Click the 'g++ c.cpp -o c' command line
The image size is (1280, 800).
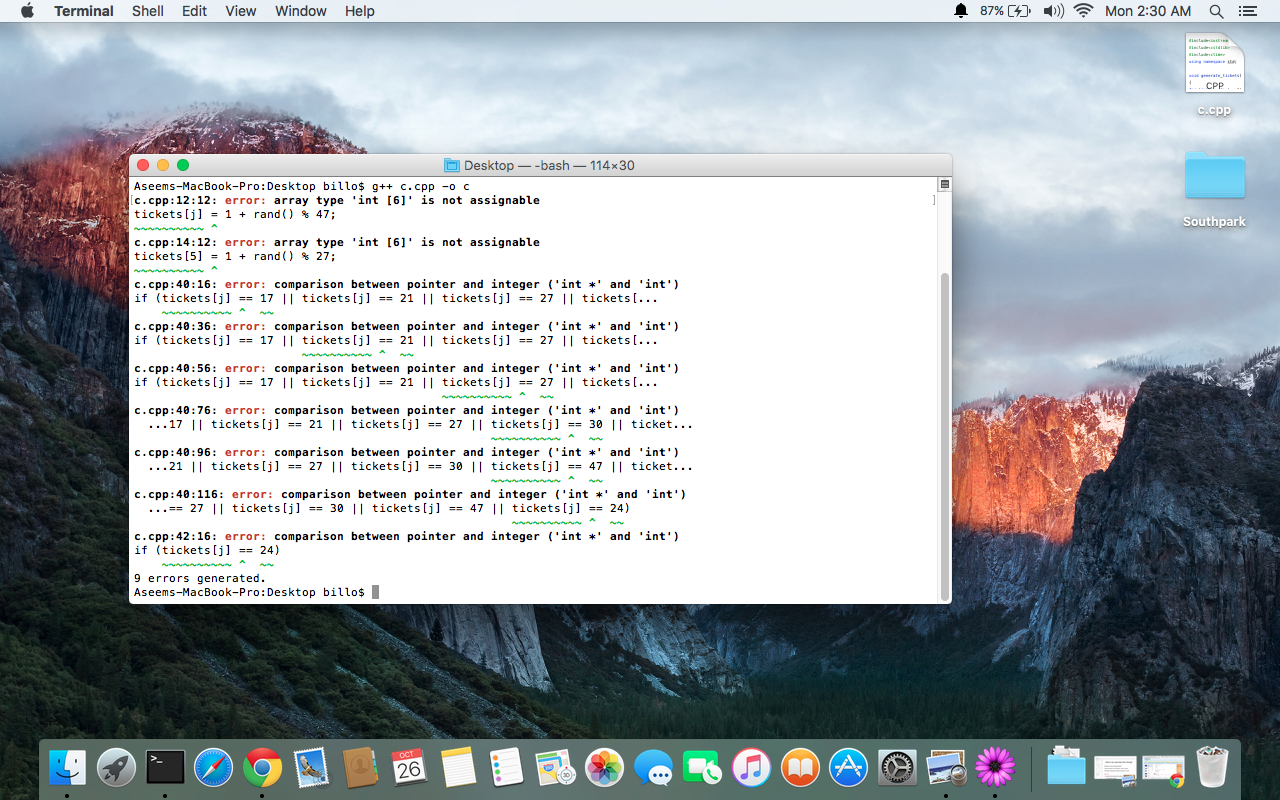(420, 186)
